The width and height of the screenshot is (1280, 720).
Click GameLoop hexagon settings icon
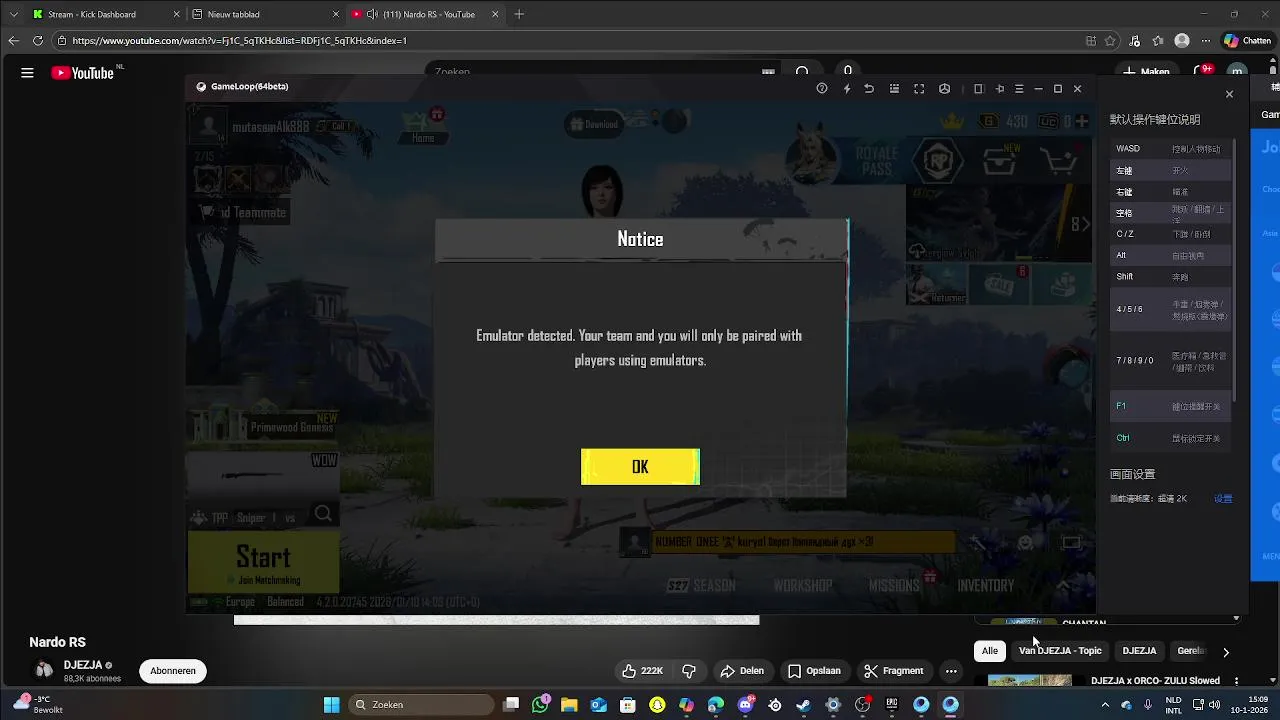point(944,89)
